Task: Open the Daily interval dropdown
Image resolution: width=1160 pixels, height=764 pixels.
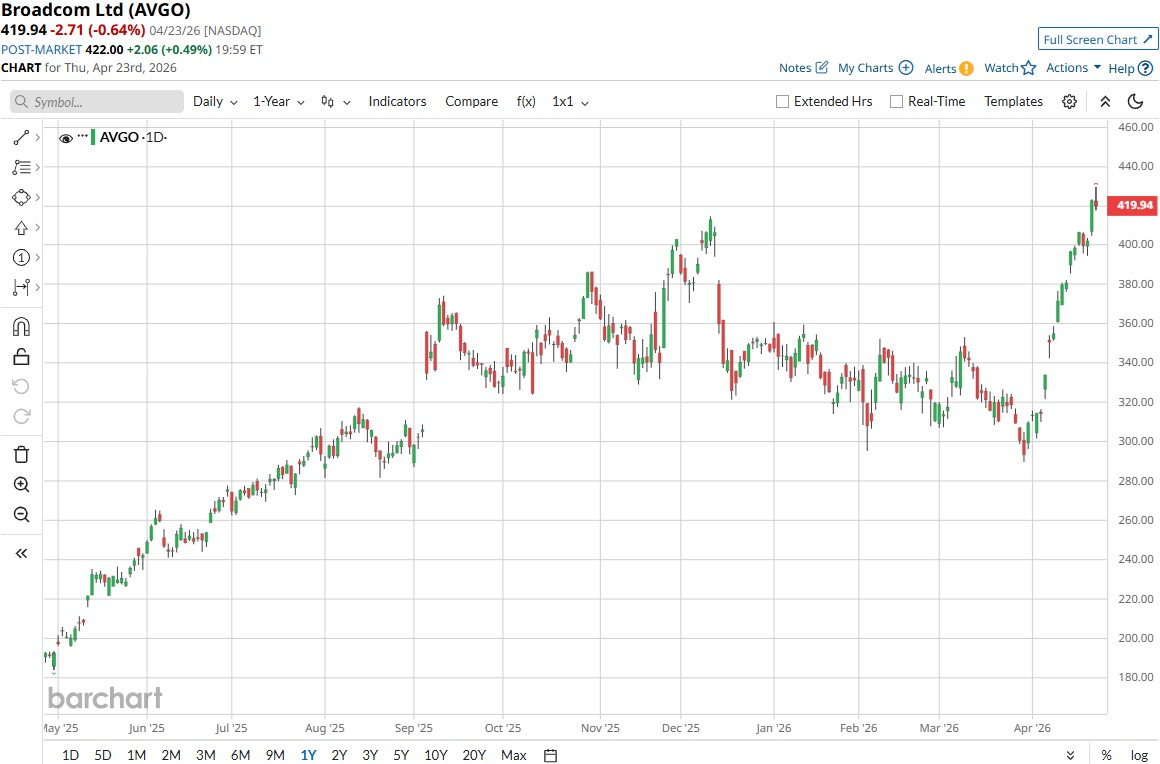Action: [215, 102]
